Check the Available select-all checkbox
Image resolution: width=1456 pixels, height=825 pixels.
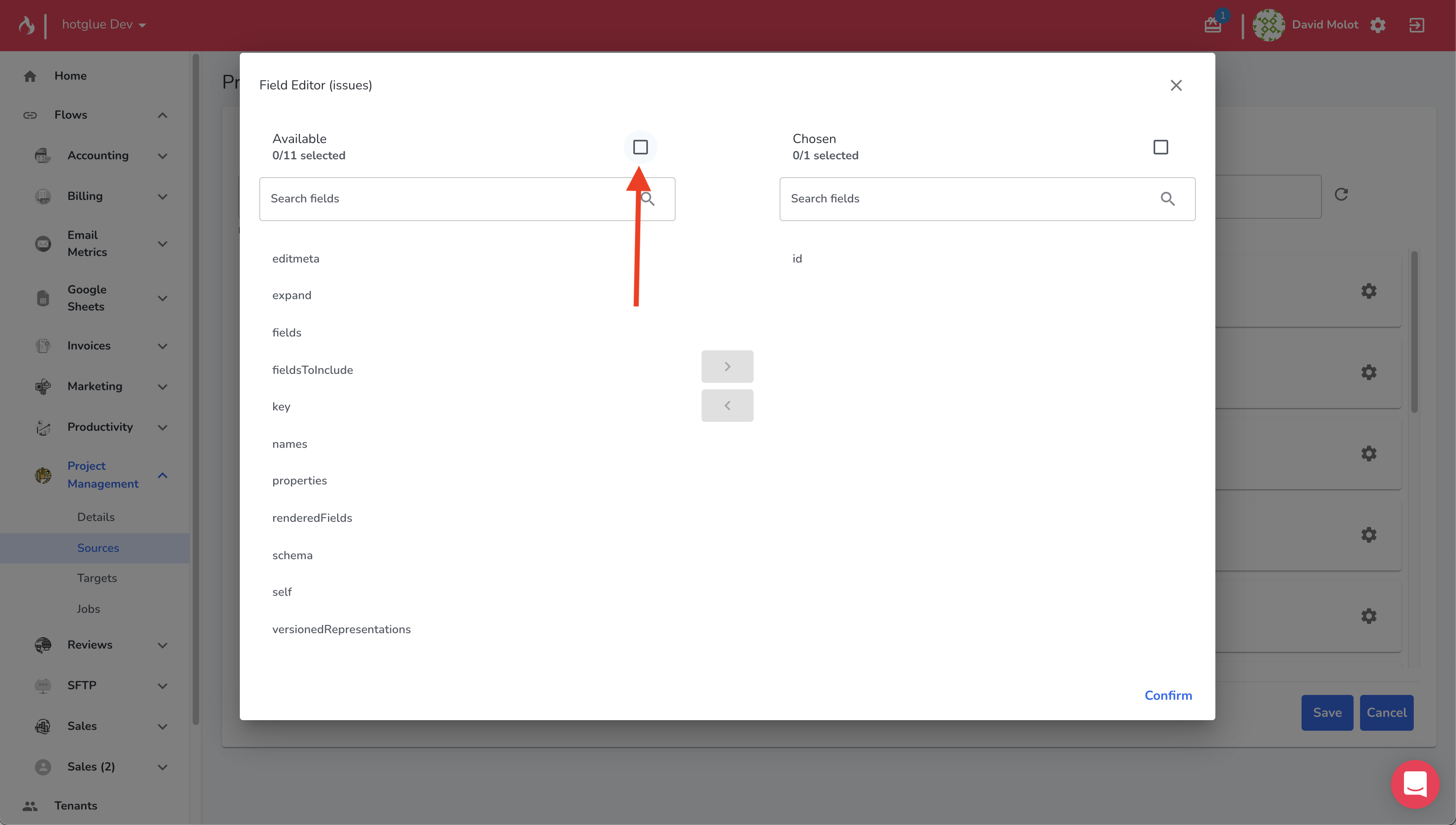pyautogui.click(x=640, y=147)
